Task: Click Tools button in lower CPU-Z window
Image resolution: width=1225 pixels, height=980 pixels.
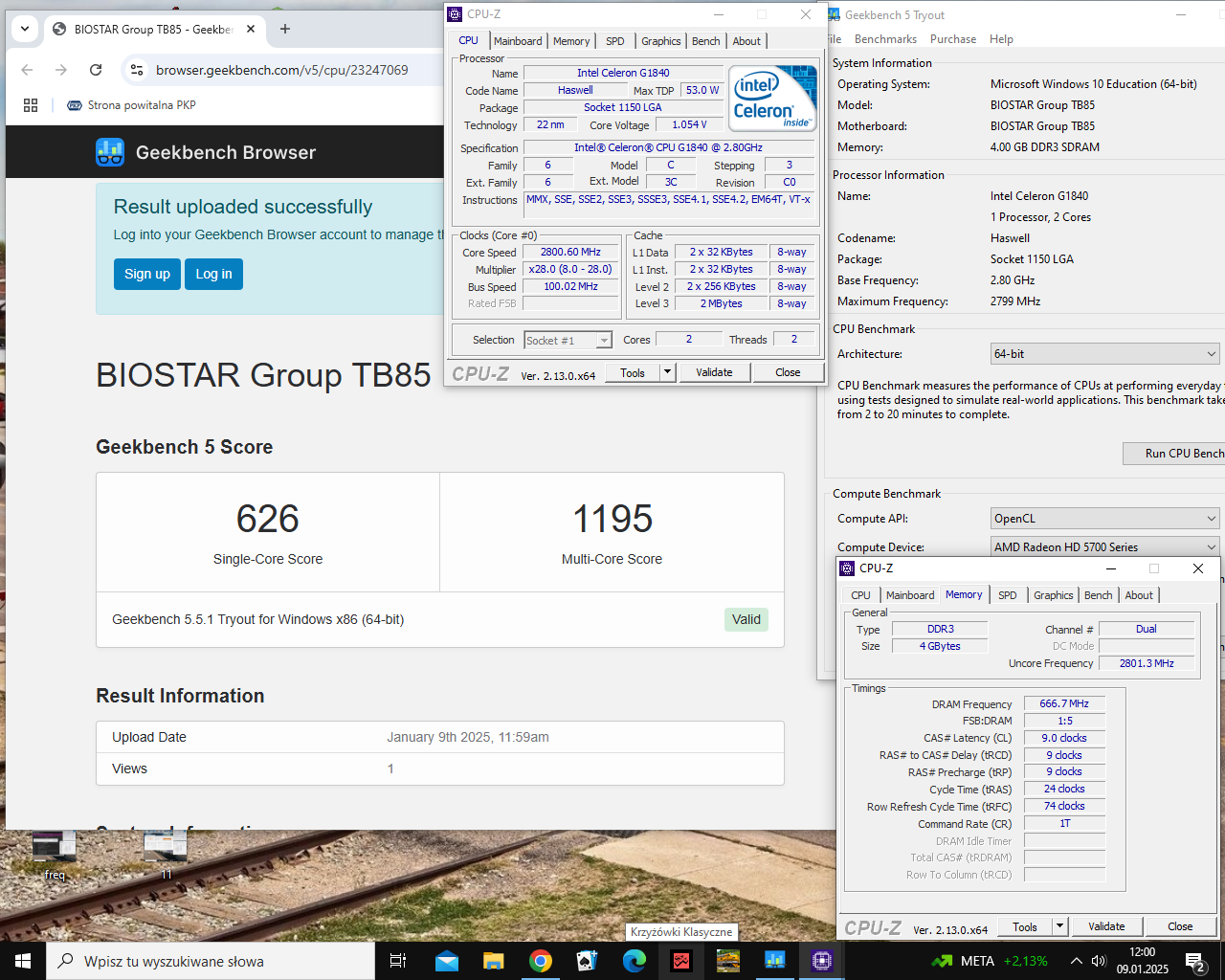Action: pyautogui.click(x=1025, y=926)
